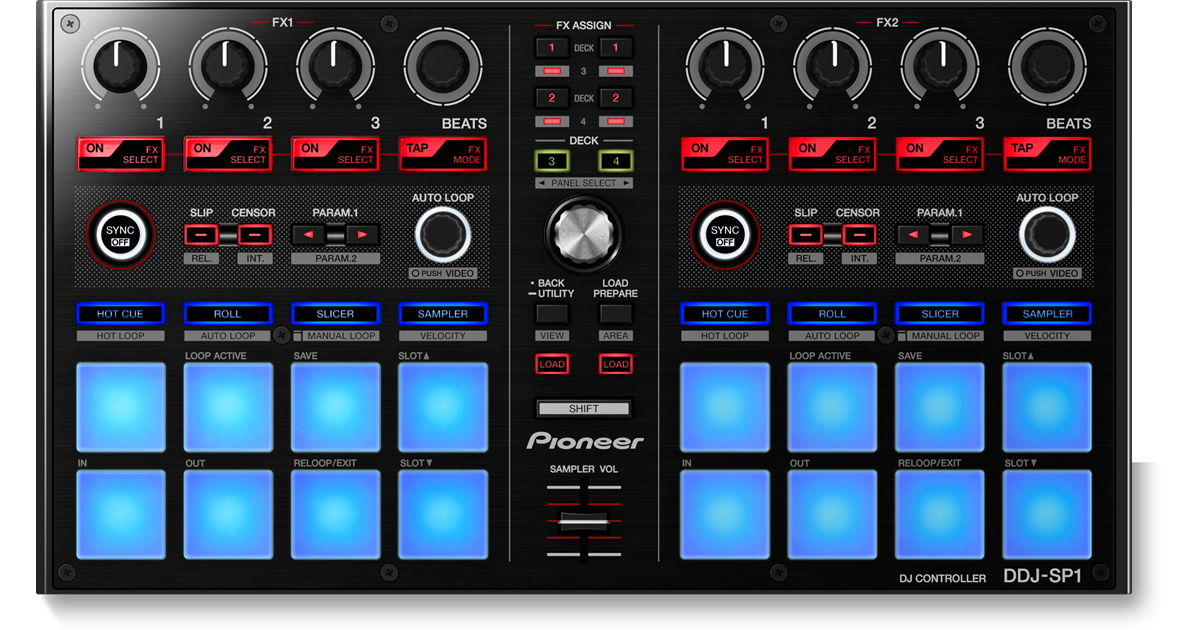This screenshot has height=630, width=1200.
Task: Enable SLIP on the right deck
Action: tap(806, 235)
